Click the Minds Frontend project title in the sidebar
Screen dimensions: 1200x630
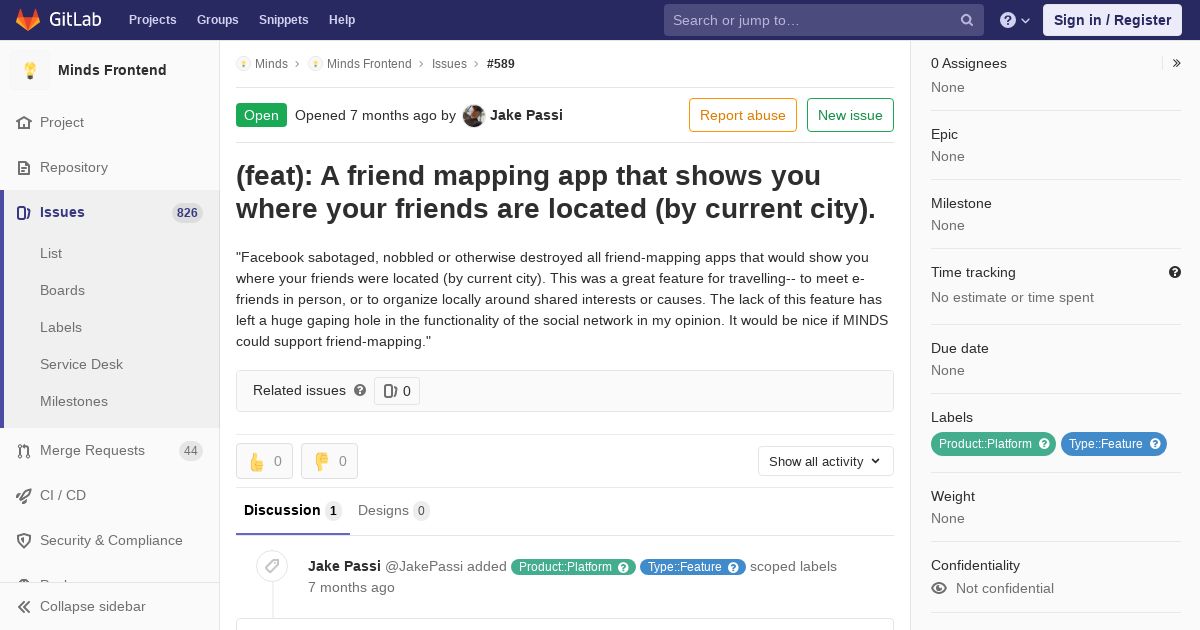[112, 70]
